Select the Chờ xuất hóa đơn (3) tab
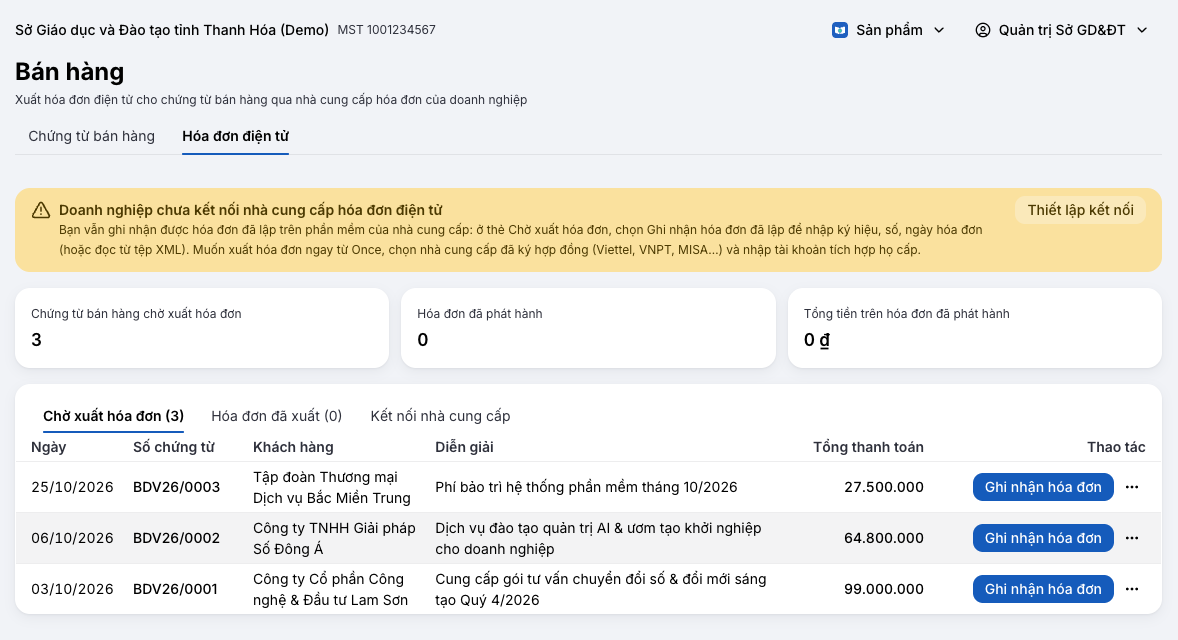The width and height of the screenshot is (1178, 640). [113, 416]
